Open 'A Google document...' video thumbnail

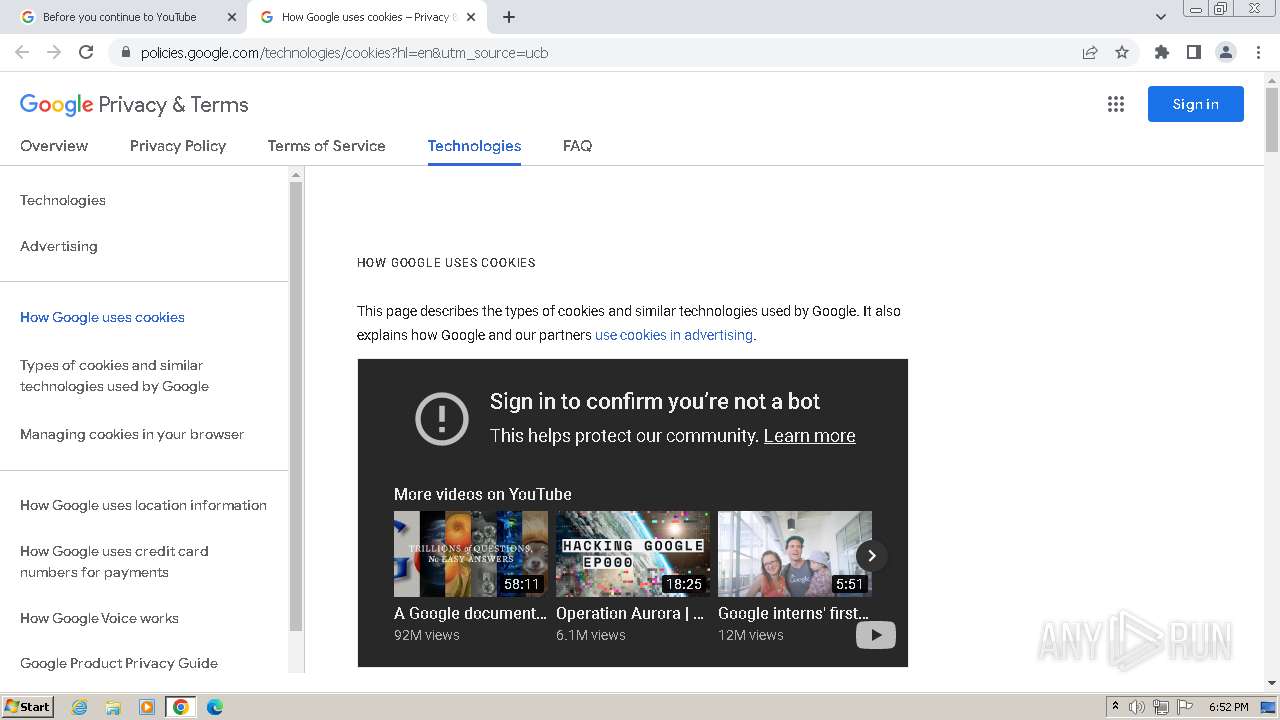pos(471,554)
